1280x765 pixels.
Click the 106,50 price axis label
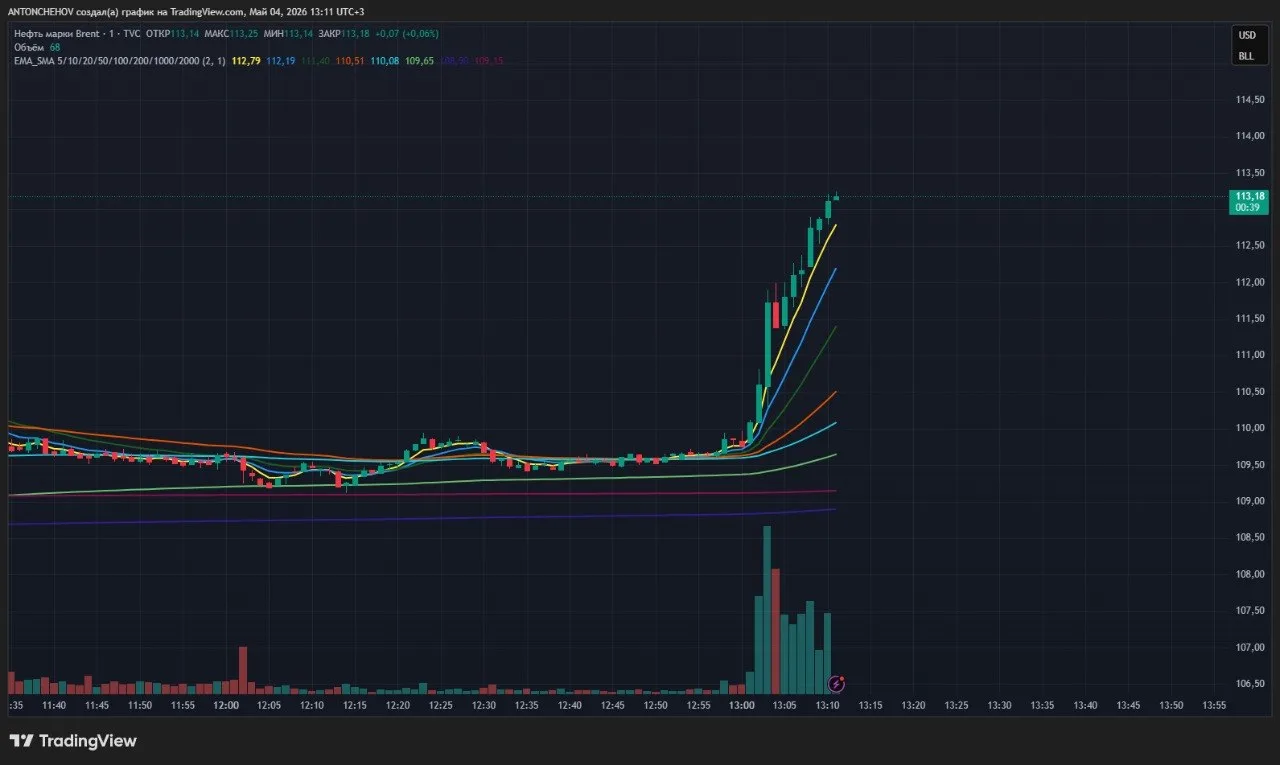pyautogui.click(x=1251, y=684)
